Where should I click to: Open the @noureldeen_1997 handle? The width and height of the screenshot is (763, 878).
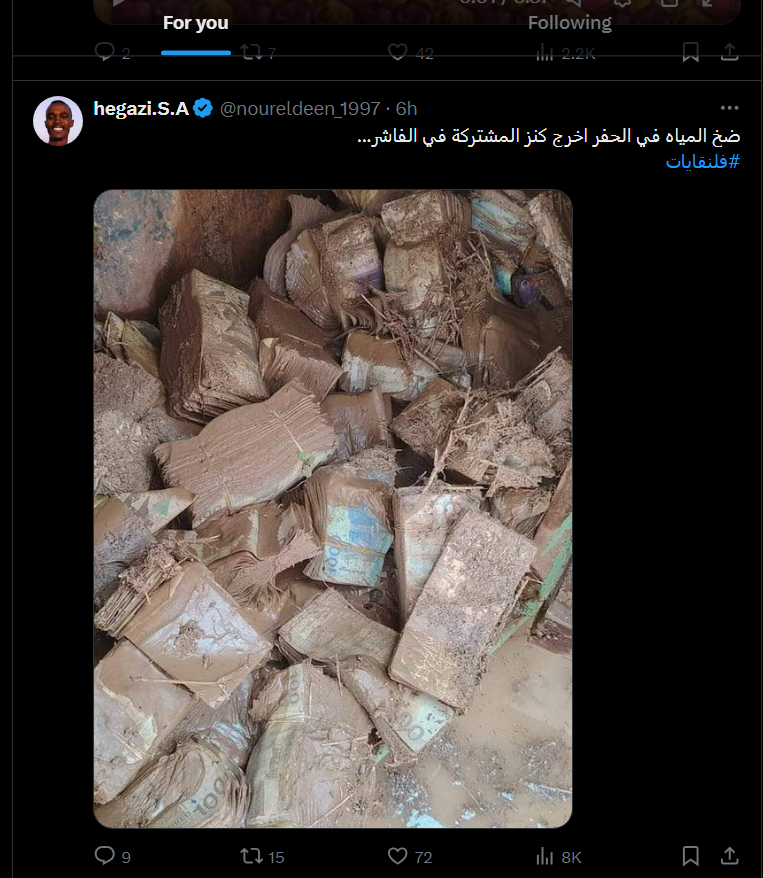(300, 109)
